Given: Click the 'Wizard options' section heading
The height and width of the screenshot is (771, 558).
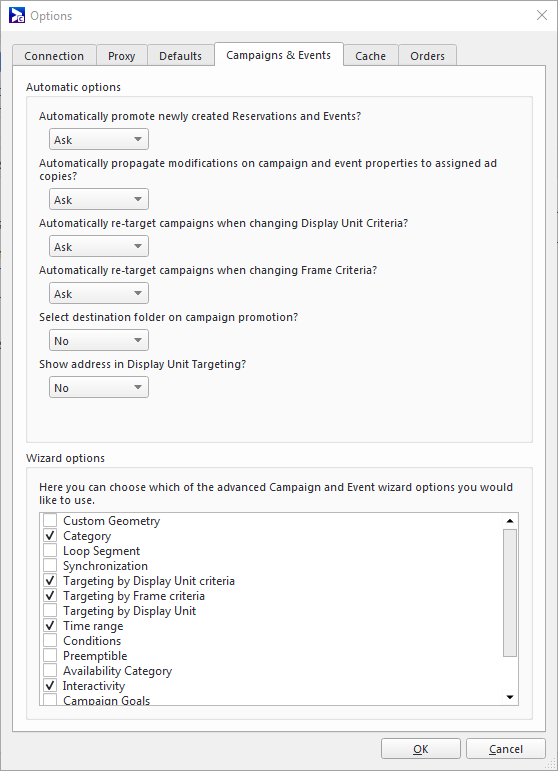Looking at the screenshot, I should tap(65, 458).
